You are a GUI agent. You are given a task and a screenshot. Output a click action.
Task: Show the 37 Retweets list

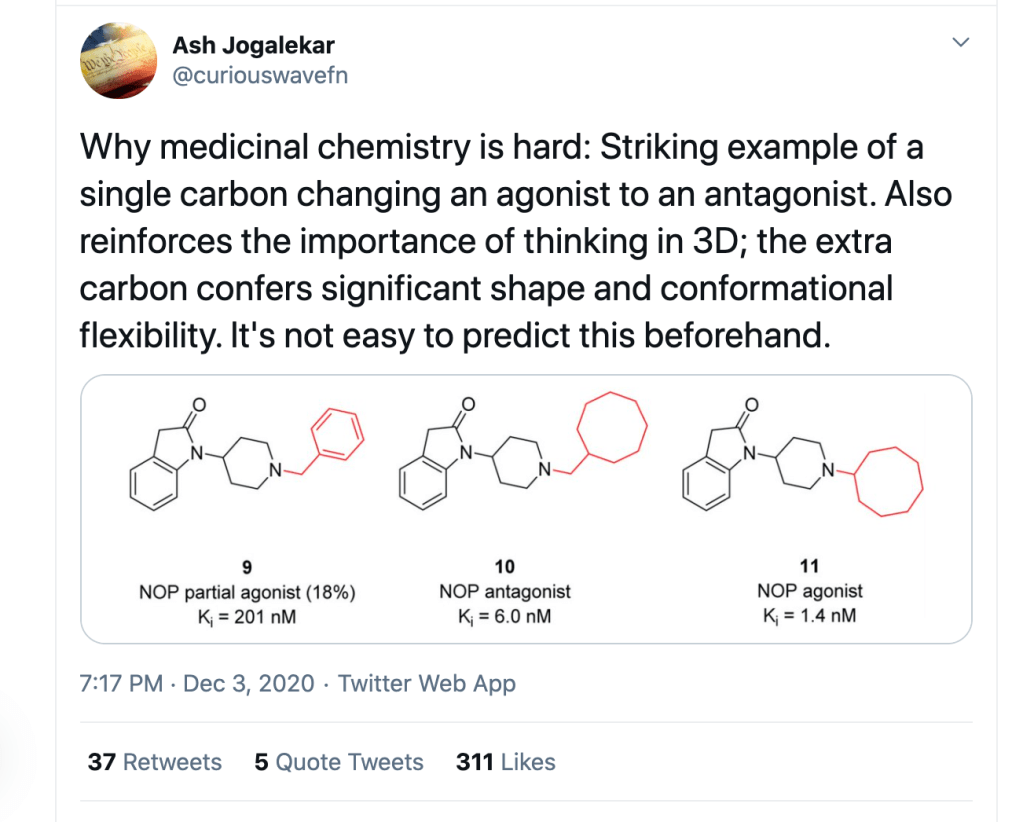(155, 762)
